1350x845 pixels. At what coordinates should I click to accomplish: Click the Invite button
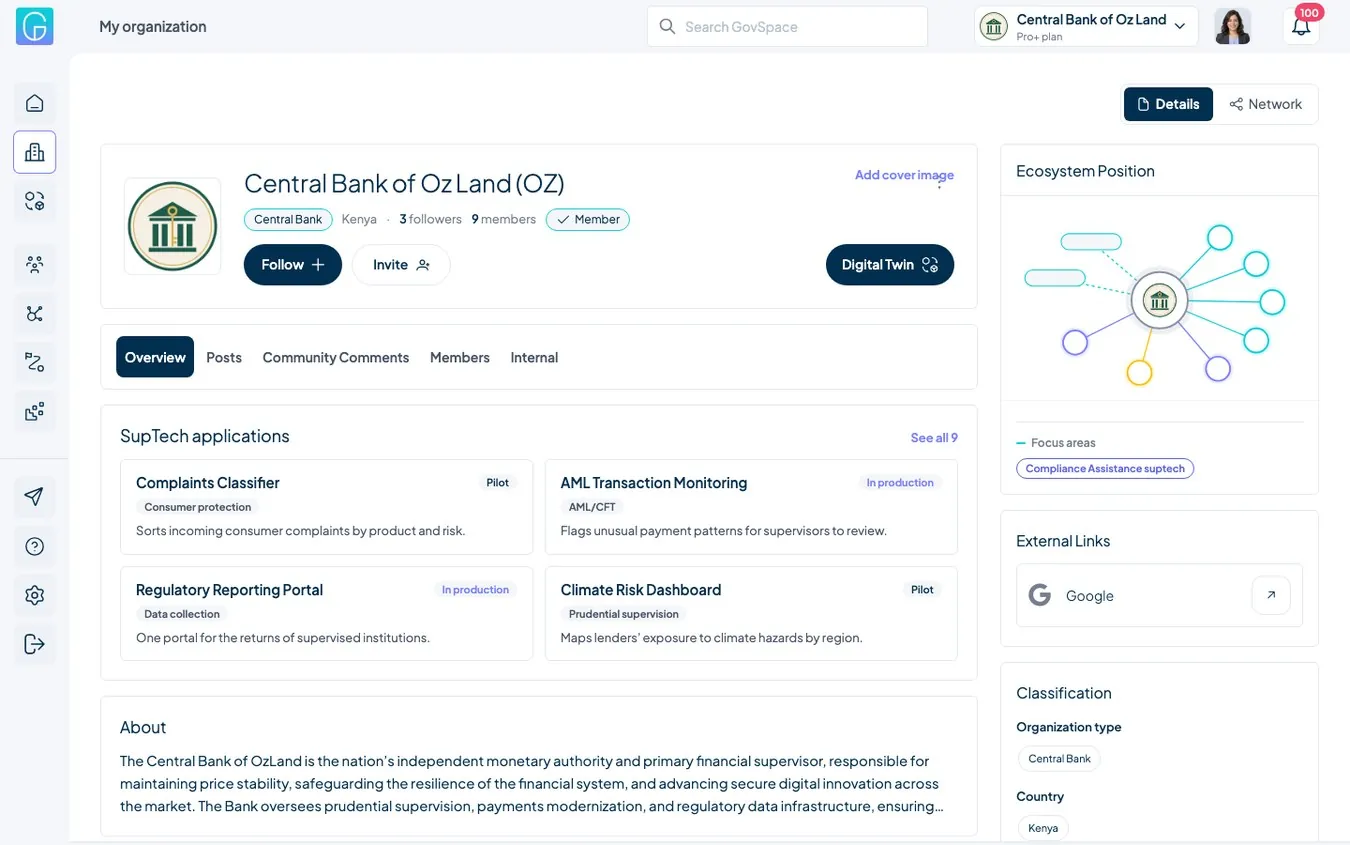[401, 265]
